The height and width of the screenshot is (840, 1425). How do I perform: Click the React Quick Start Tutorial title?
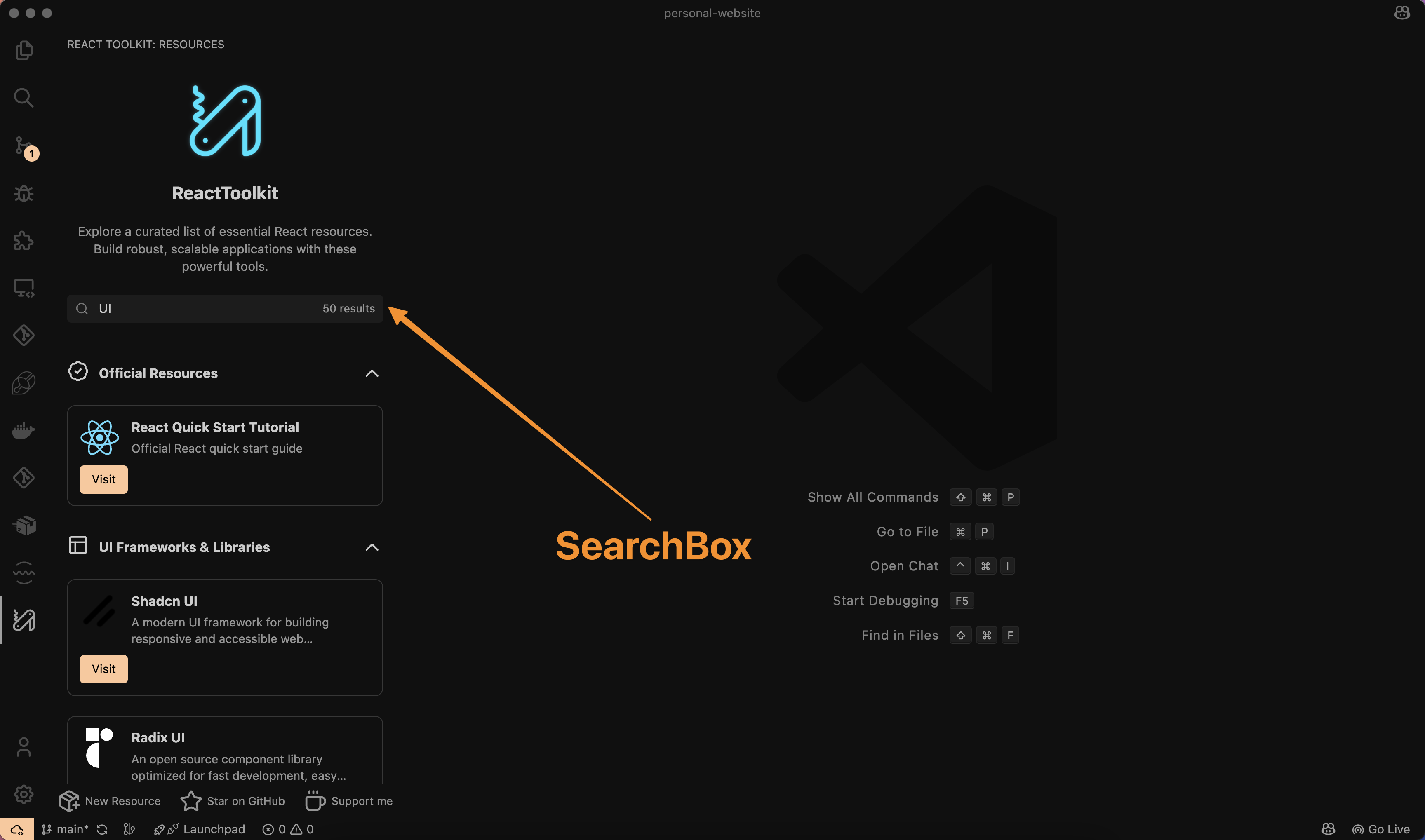[215, 427]
